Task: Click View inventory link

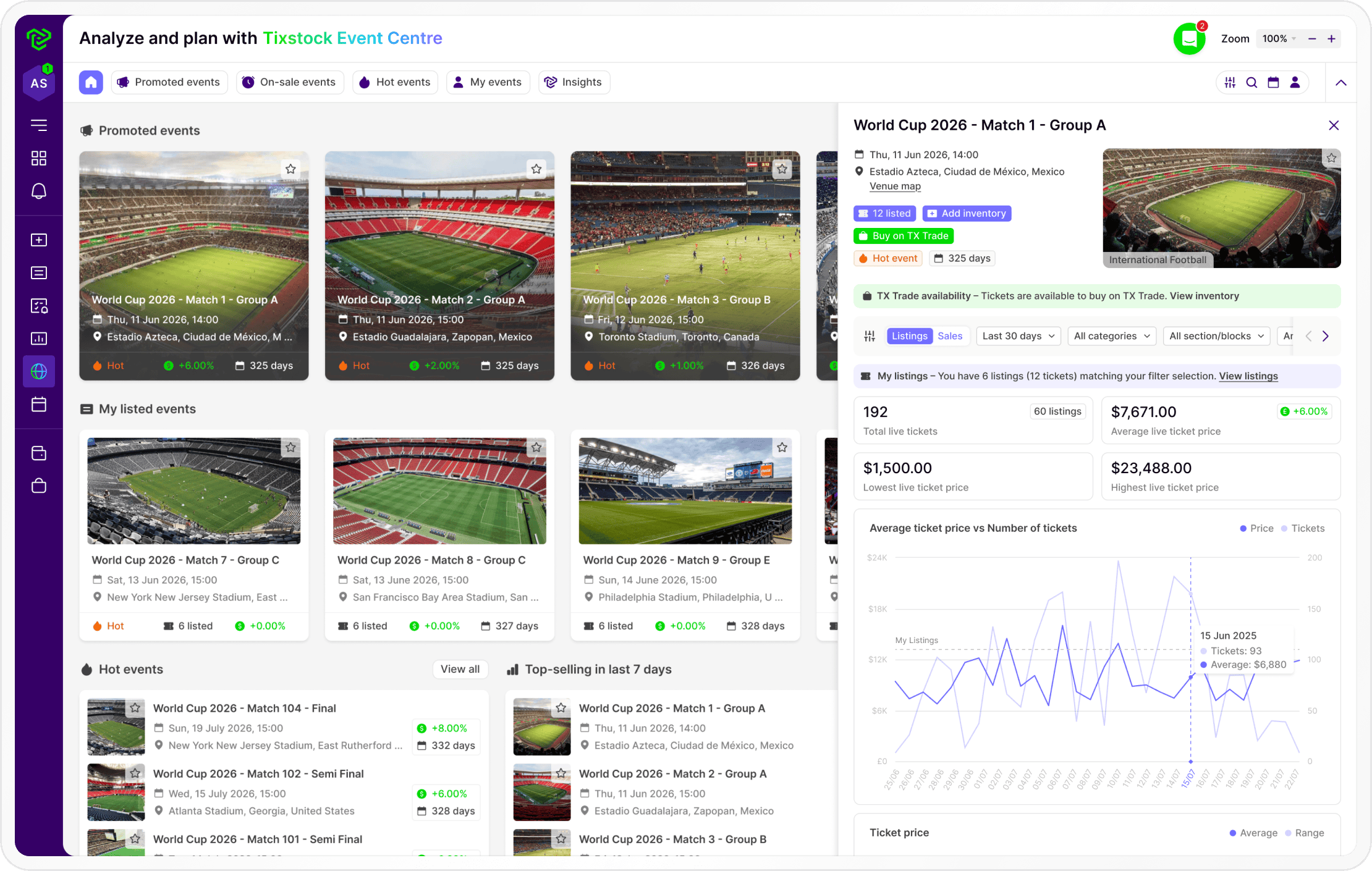Action: 1205,296
